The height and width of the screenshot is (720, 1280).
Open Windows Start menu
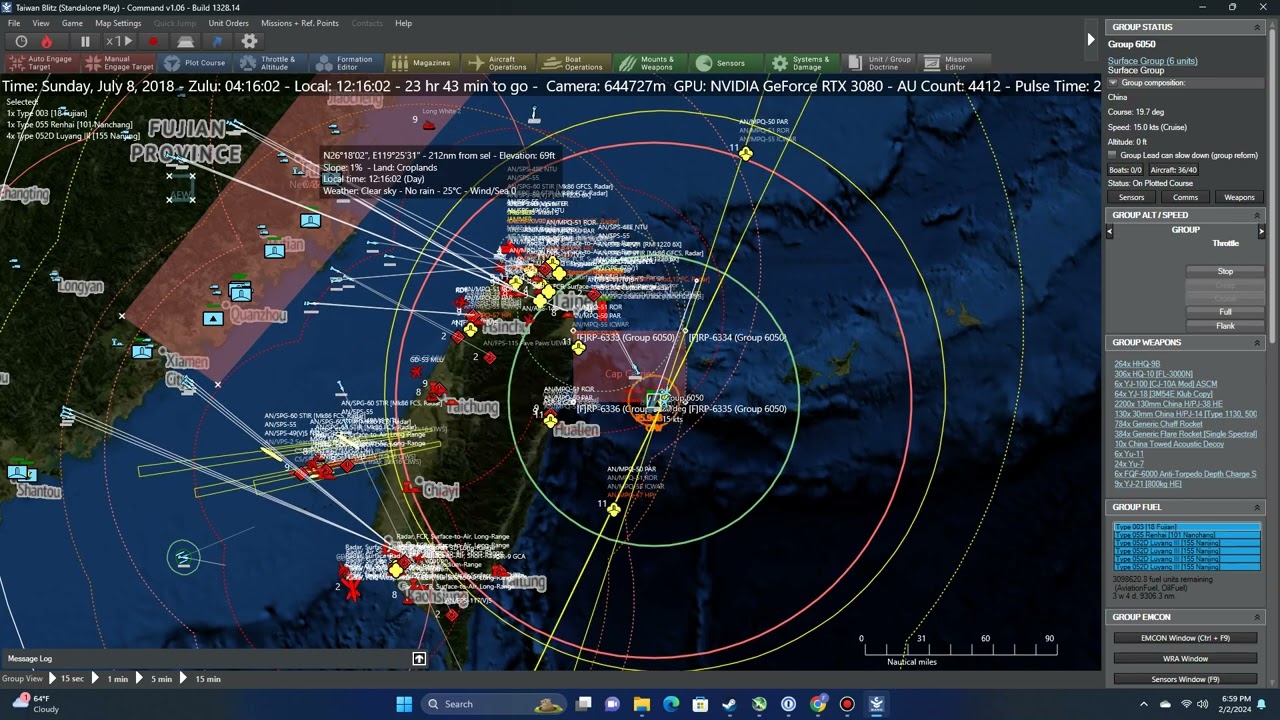(x=404, y=704)
